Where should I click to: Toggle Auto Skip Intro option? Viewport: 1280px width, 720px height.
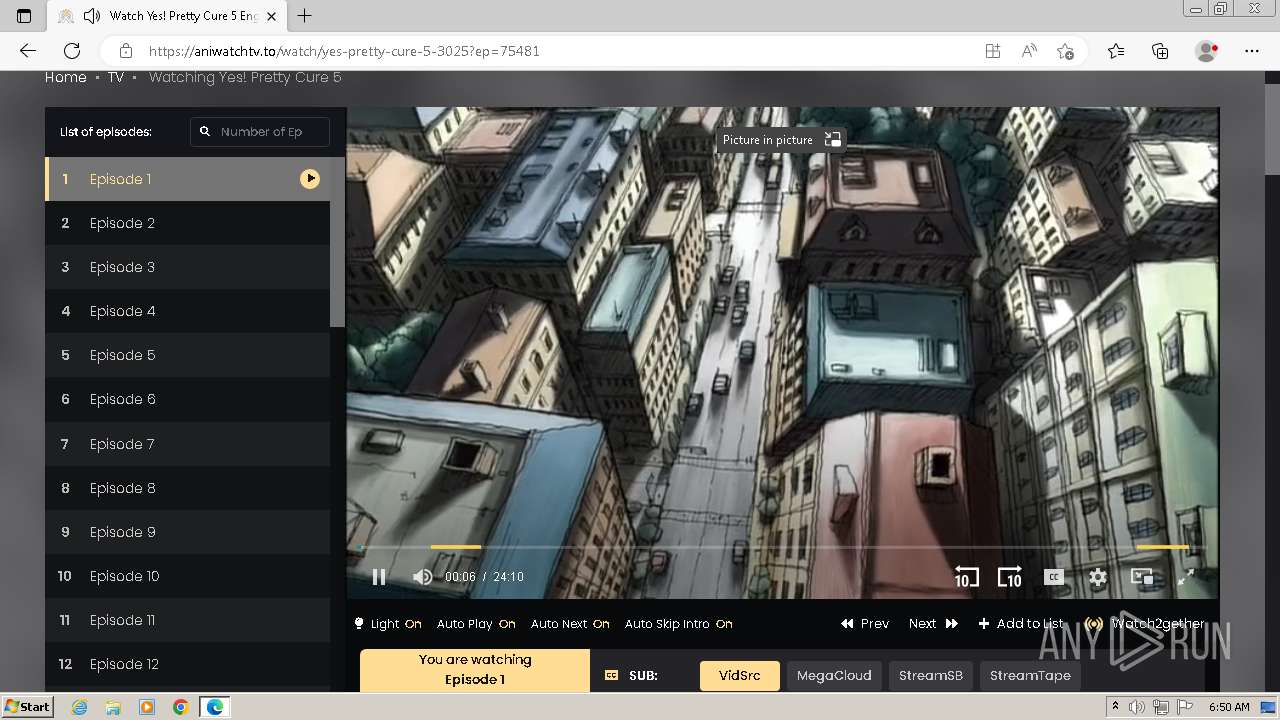coord(679,623)
